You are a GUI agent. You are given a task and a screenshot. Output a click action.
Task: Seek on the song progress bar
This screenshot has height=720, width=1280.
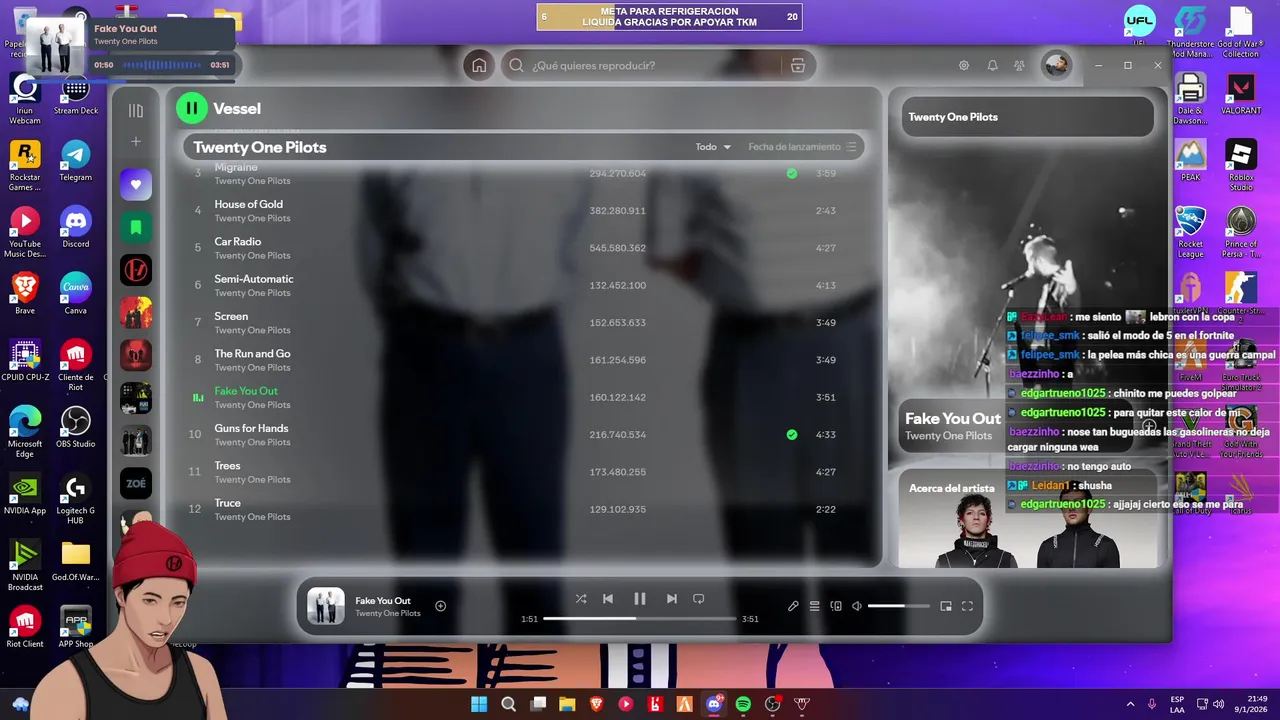tap(640, 619)
